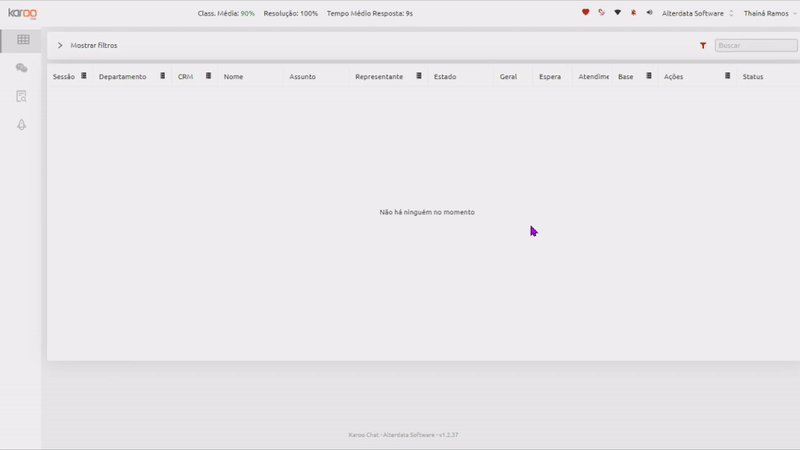Expand the Mostrar filtros chevron
Viewport: 800px width, 450px height.
pyautogui.click(x=60, y=45)
